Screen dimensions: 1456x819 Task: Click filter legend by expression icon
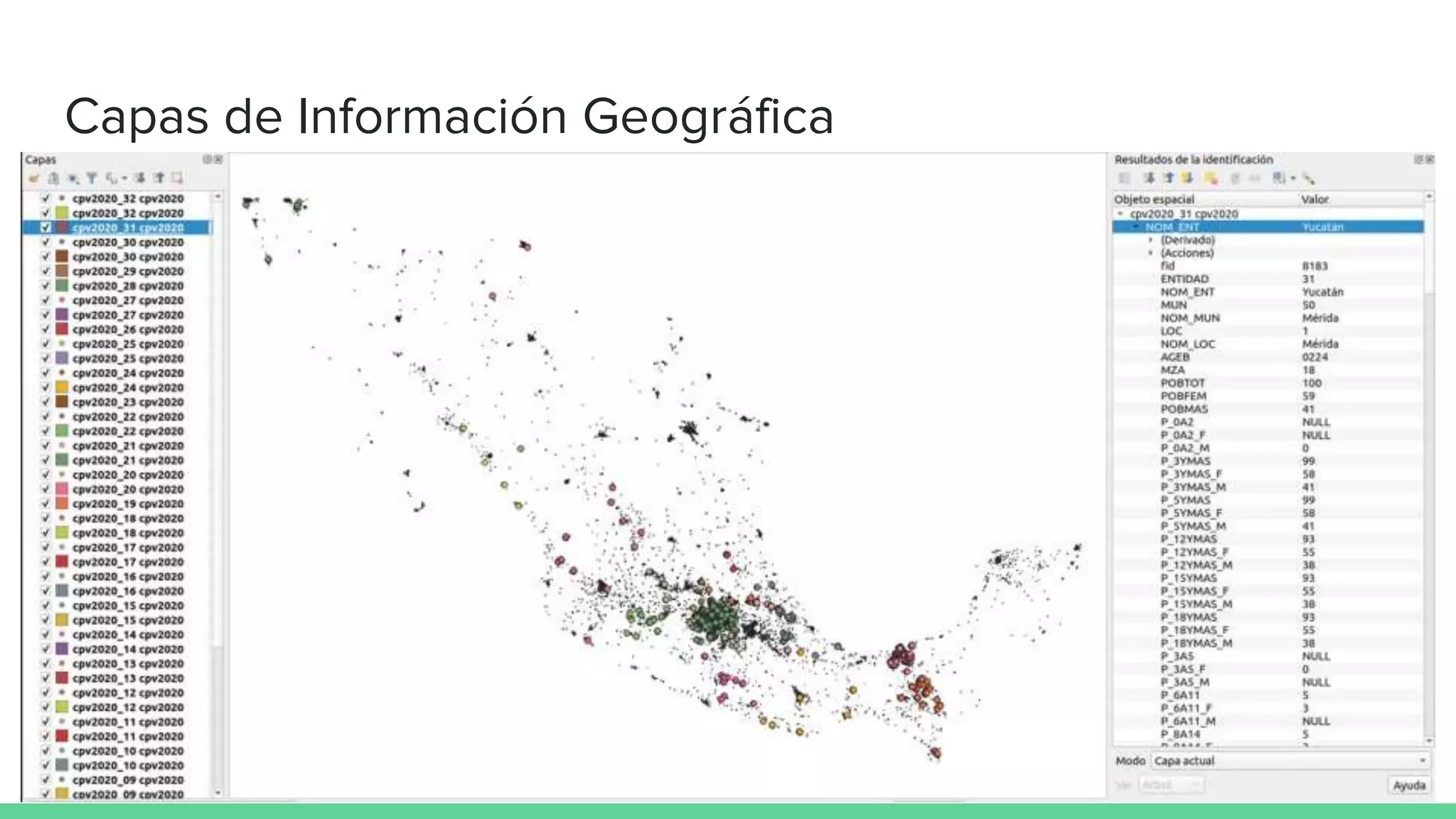click(112, 178)
